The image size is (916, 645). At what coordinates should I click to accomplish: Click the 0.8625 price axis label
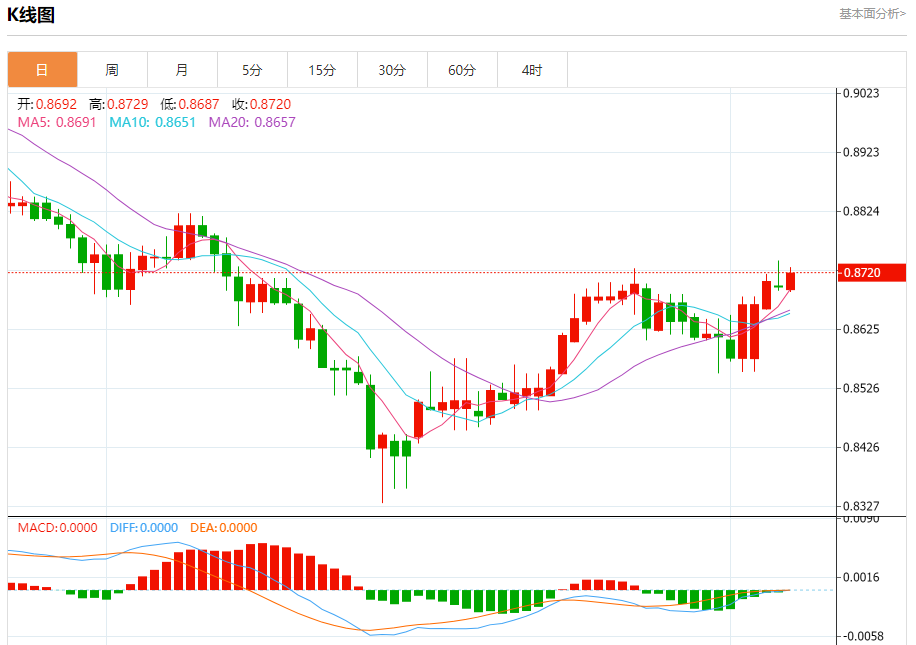click(861, 330)
